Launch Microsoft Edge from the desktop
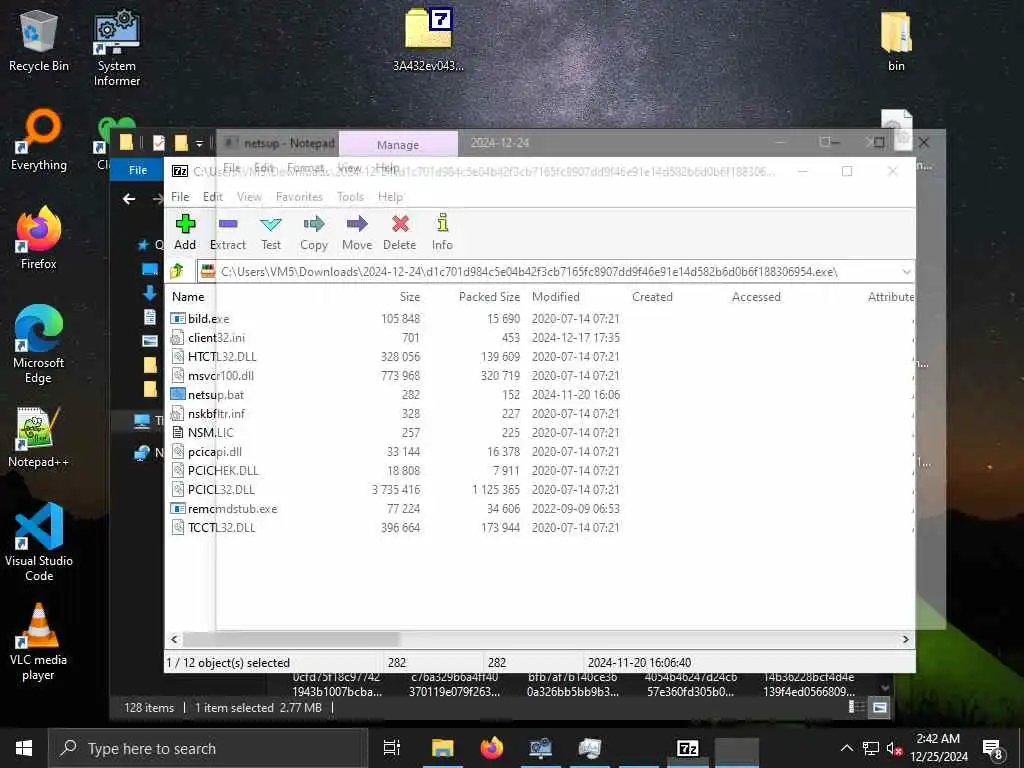 [39, 345]
